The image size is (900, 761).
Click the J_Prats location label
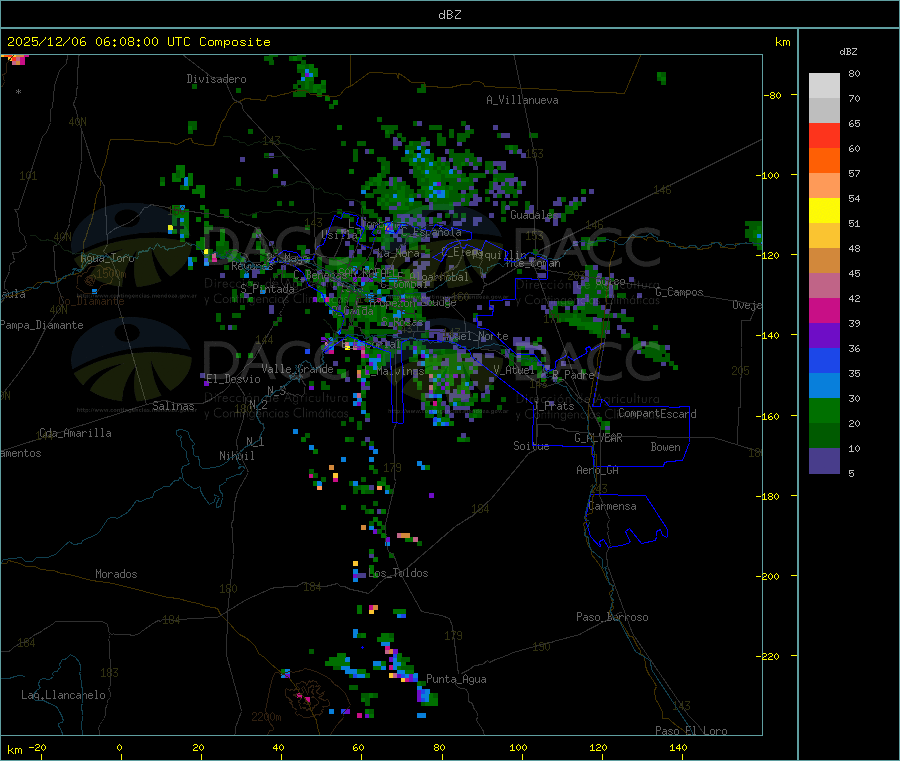(x=554, y=406)
